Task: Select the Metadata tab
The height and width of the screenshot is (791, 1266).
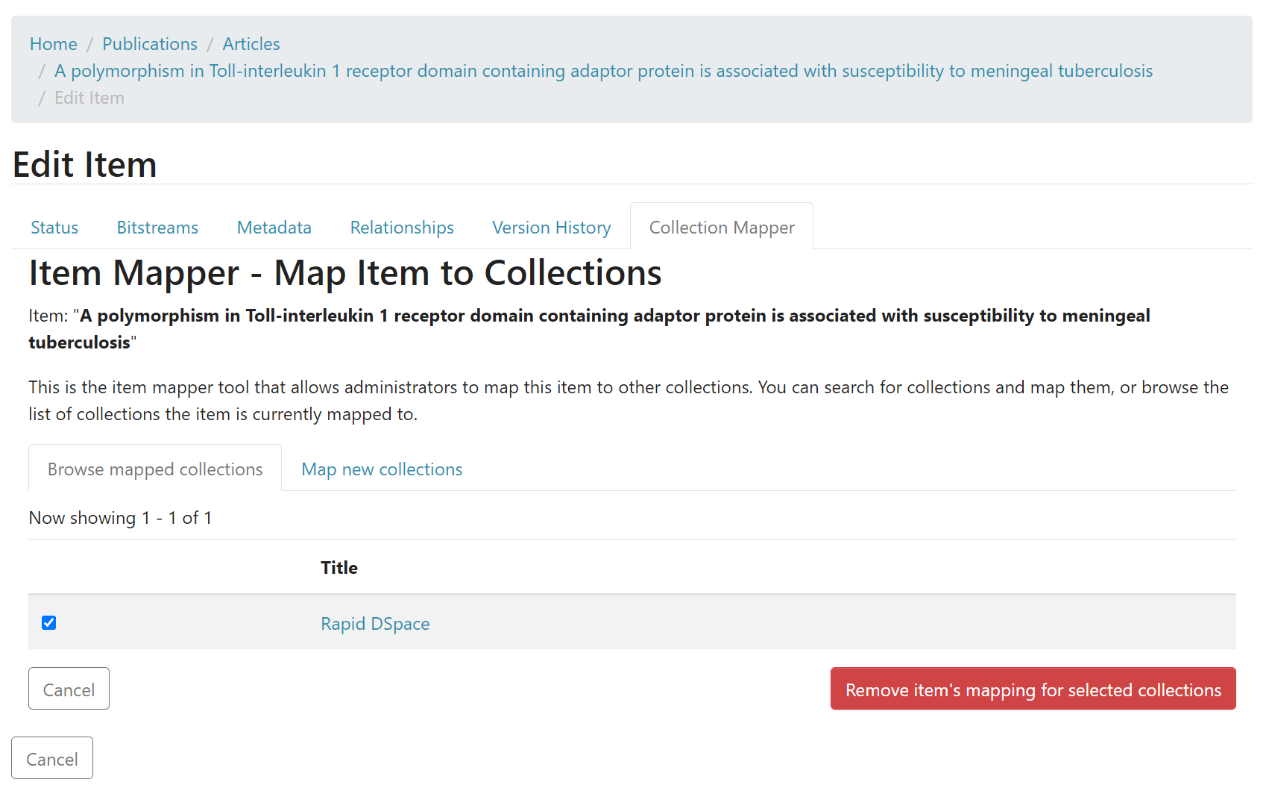Action: pos(274,228)
